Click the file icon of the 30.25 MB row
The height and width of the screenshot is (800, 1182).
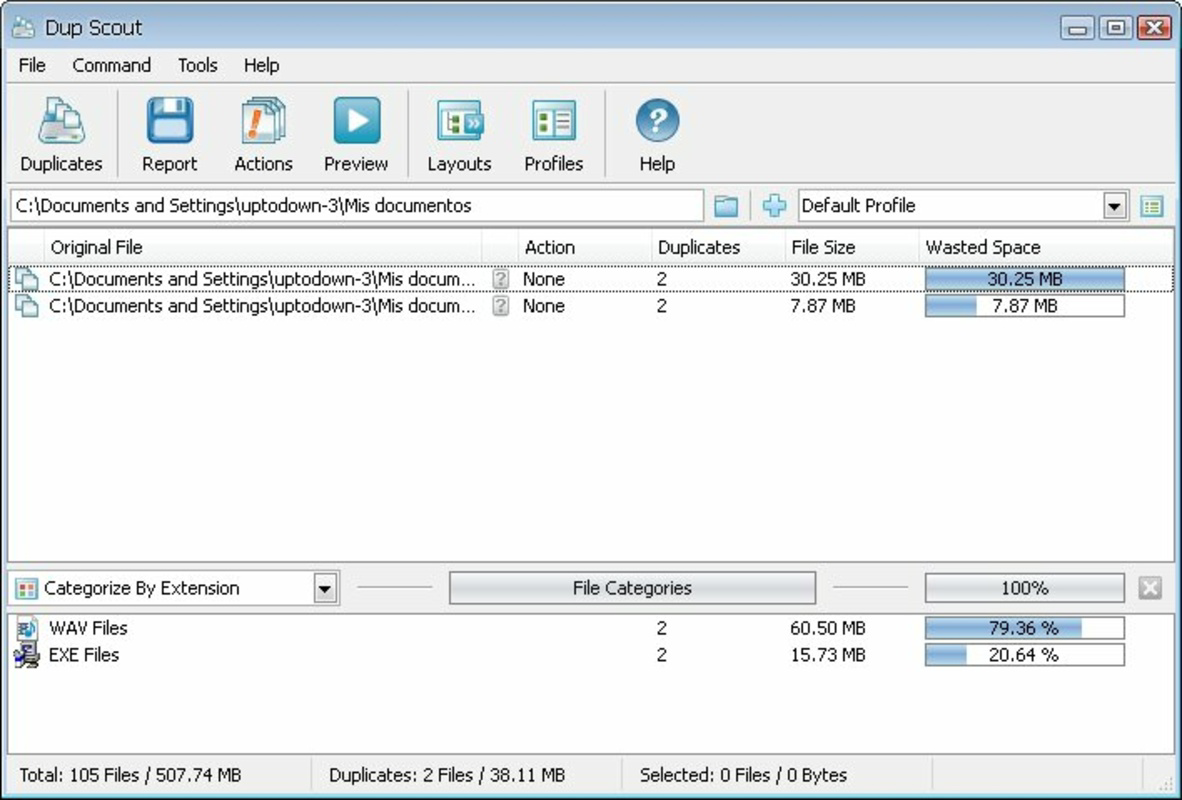pyautogui.click(x=26, y=279)
